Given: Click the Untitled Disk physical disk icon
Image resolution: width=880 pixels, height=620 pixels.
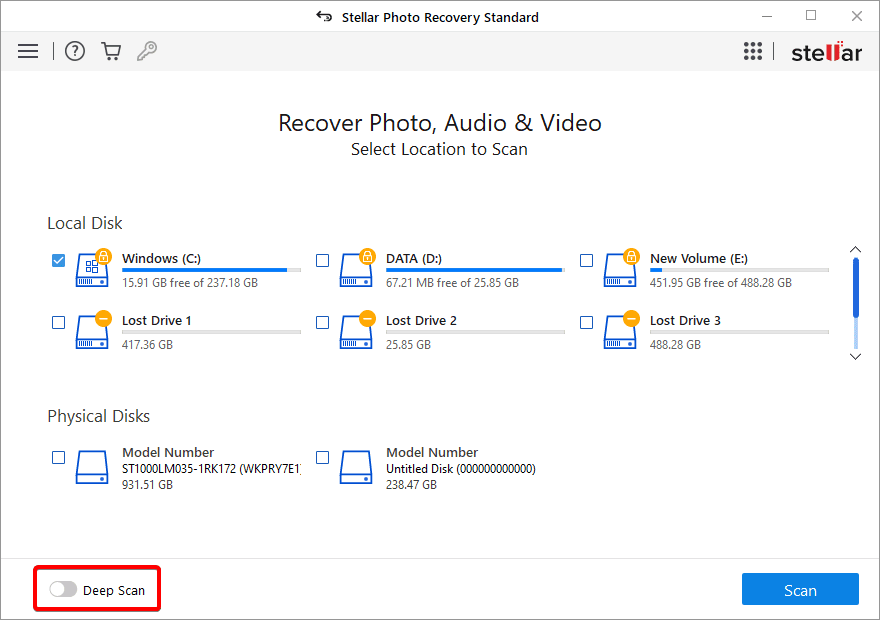Looking at the screenshot, I should coord(356,467).
